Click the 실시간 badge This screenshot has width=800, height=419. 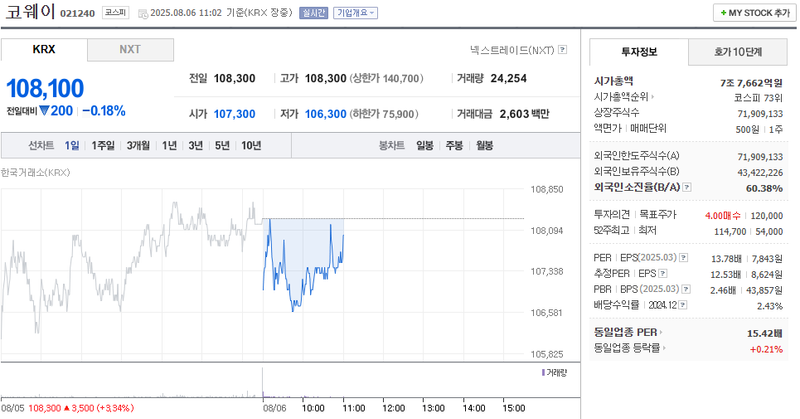[313, 13]
